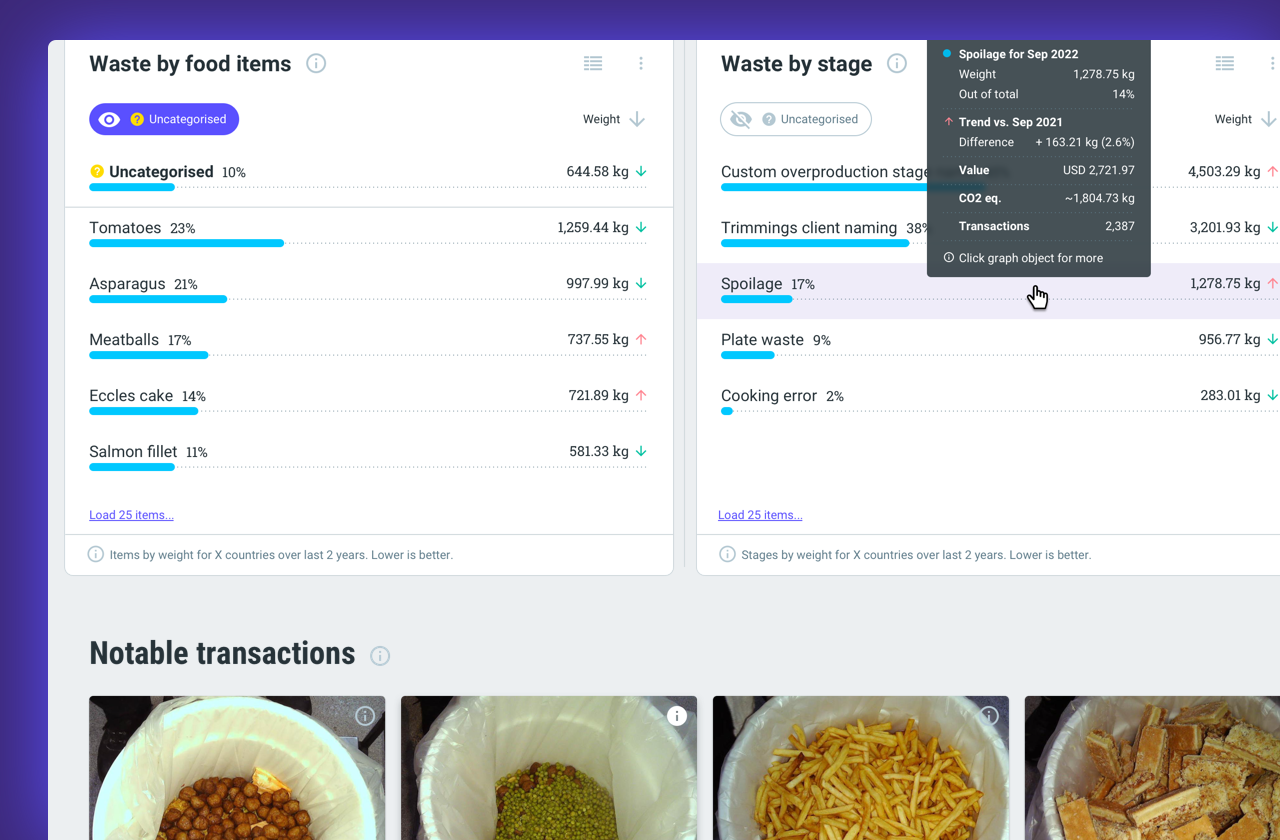
Task: Hide Uncategorised in Waste by food items
Action: point(164,119)
